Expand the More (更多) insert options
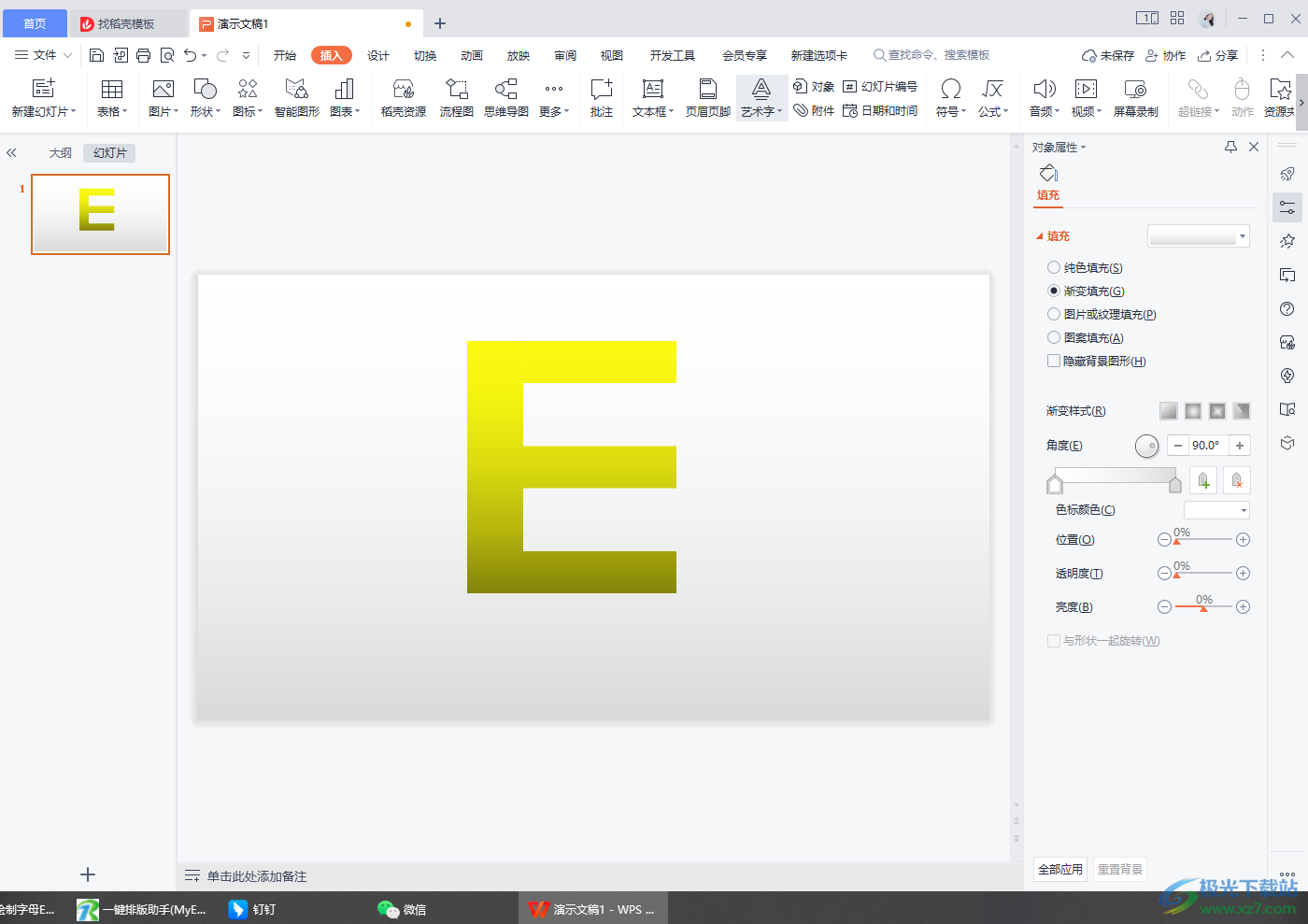The width and height of the screenshot is (1308, 924). 554,98
